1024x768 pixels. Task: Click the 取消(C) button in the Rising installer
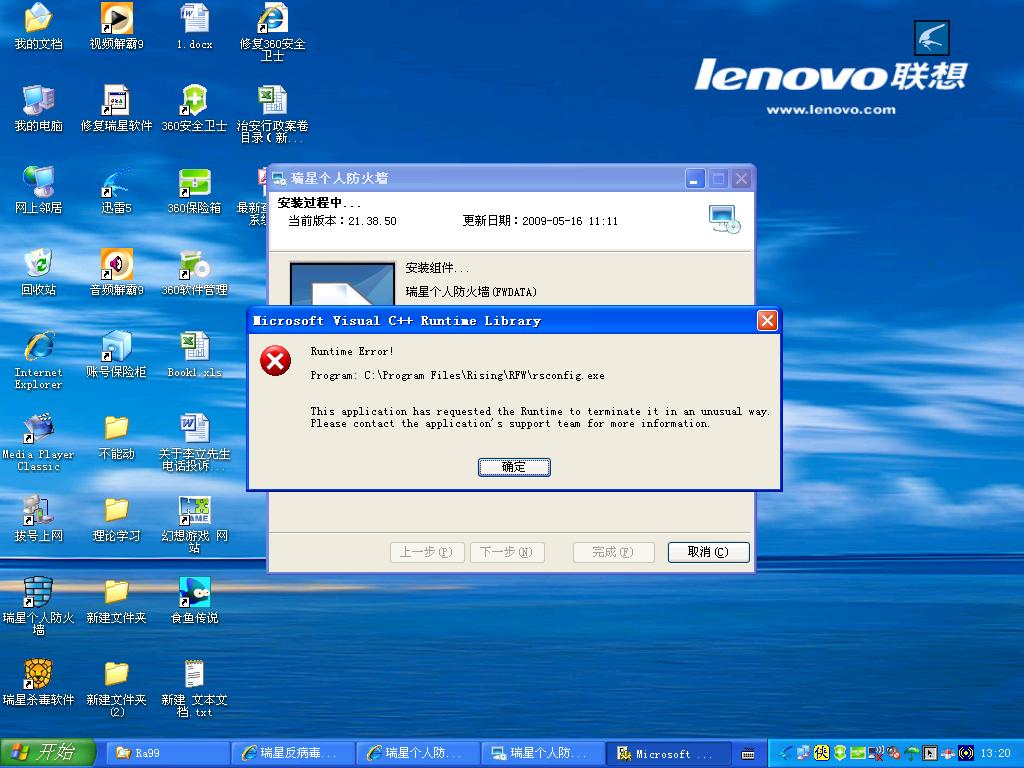click(x=709, y=552)
